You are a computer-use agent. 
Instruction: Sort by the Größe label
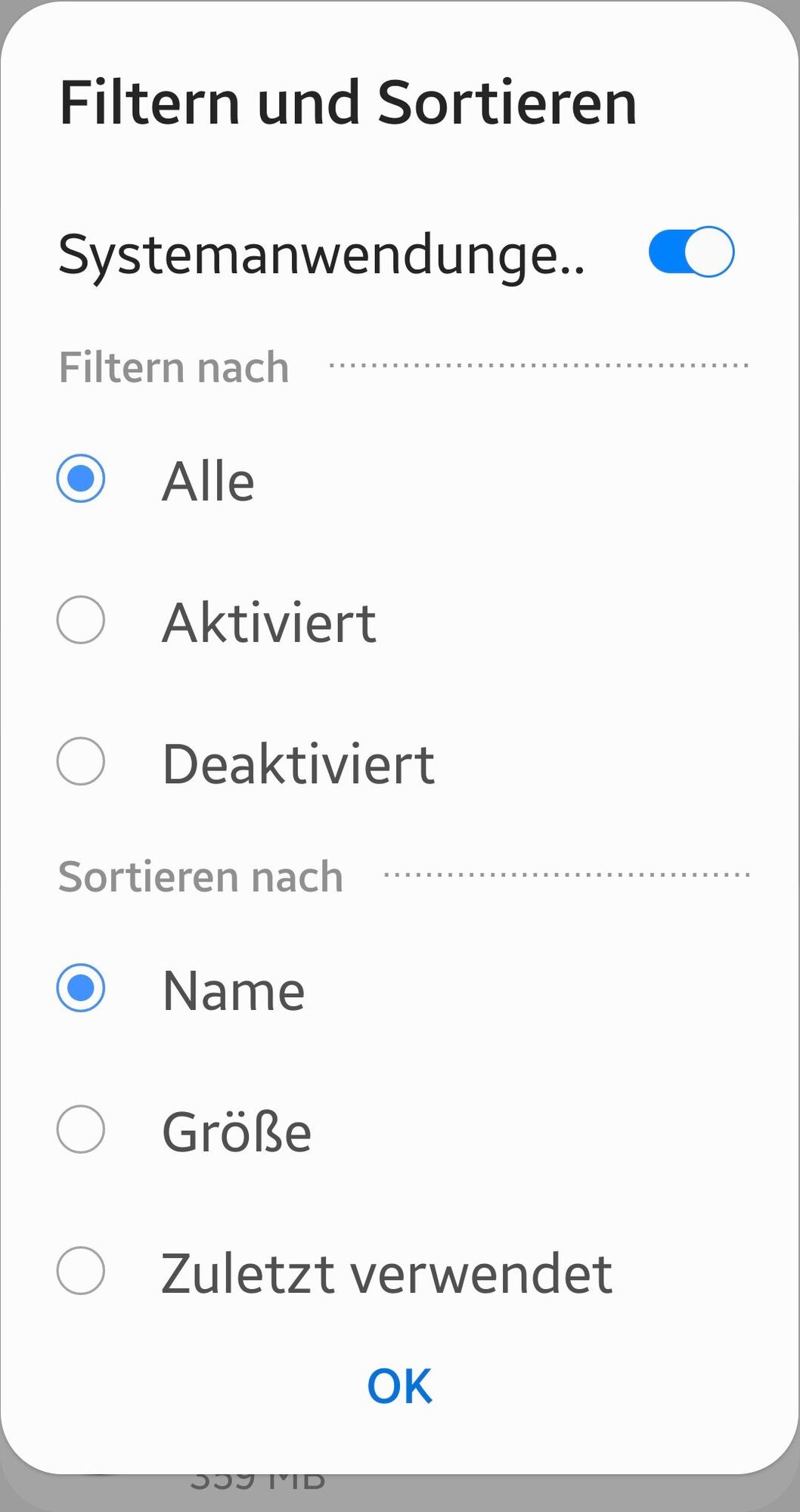(237, 1132)
